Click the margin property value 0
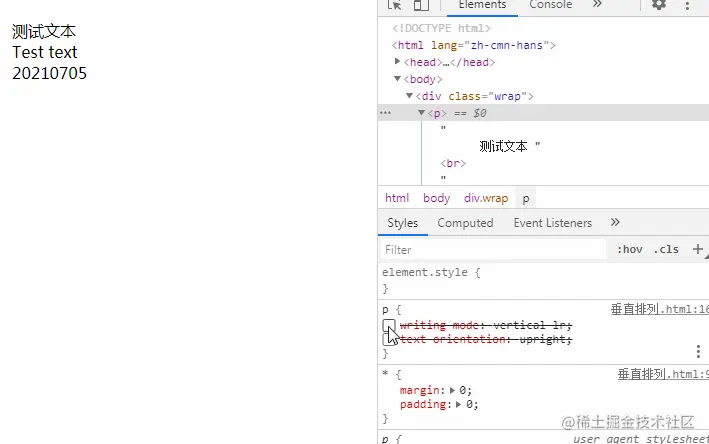Viewport: 709px width, 444px height. click(x=463, y=390)
